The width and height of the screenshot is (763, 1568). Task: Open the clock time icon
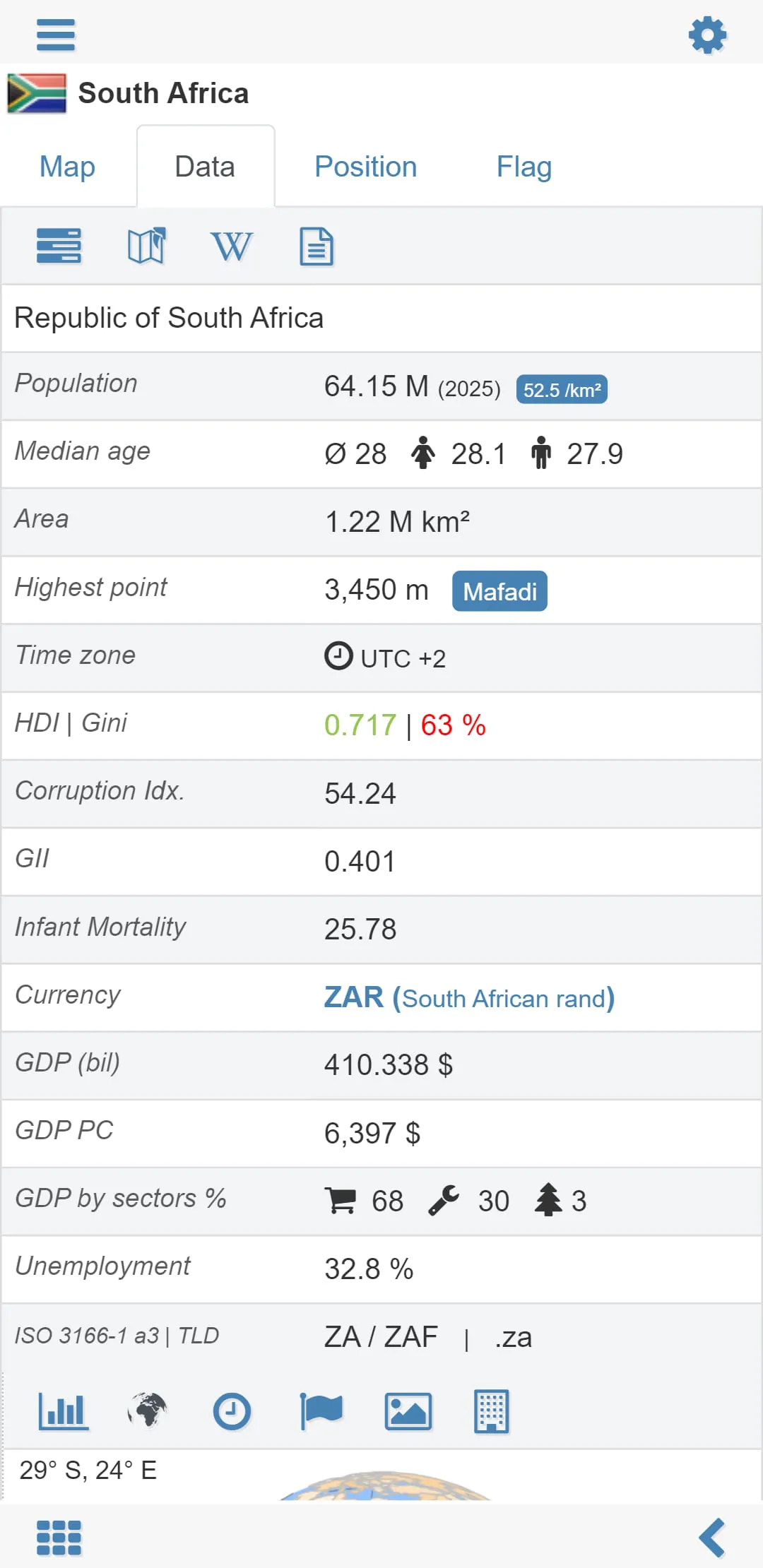coord(232,1411)
